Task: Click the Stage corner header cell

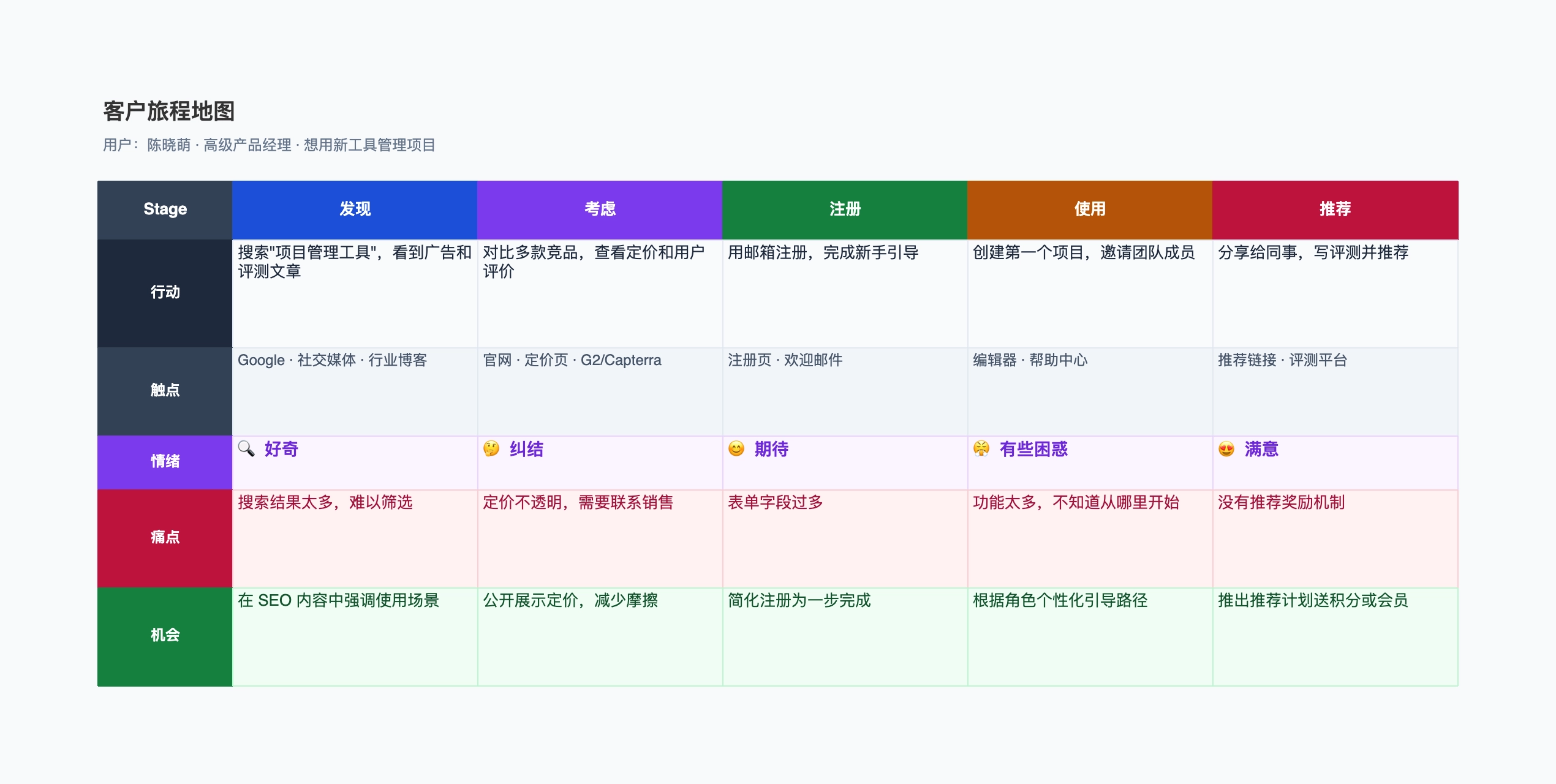Action: click(164, 209)
